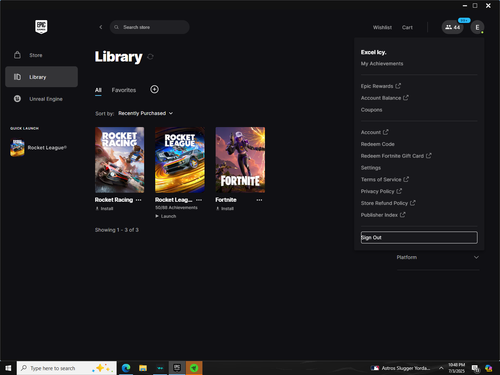The height and width of the screenshot is (375, 500).
Task: Click the E profile avatar
Action: pyautogui.click(x=477, y=27)
